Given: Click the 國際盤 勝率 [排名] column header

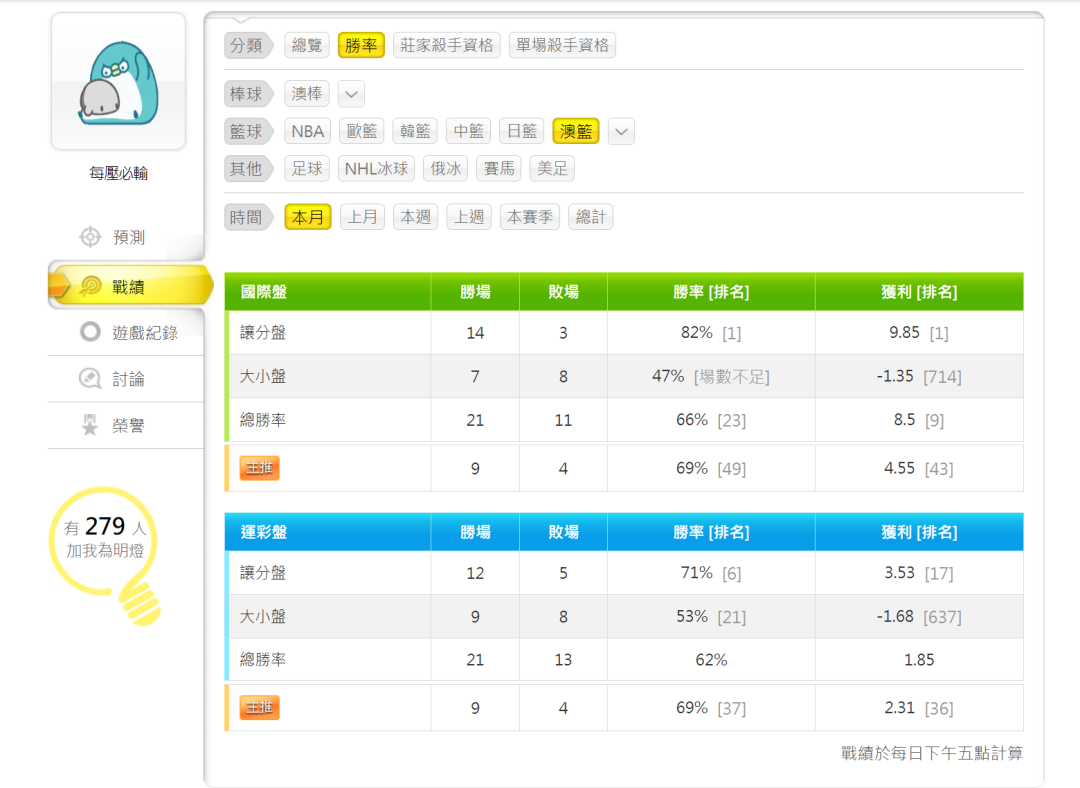Looking at the screenshot, I should pyautogui.click(x=712, y=292).
